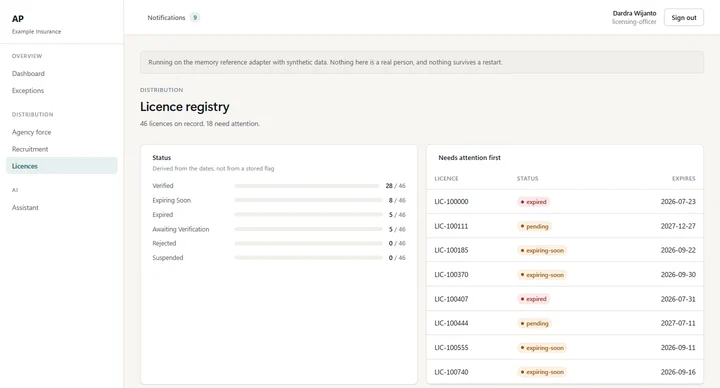720x388 pixels.
Task: Click expiry date 2026-07-31
Action: 678,299
